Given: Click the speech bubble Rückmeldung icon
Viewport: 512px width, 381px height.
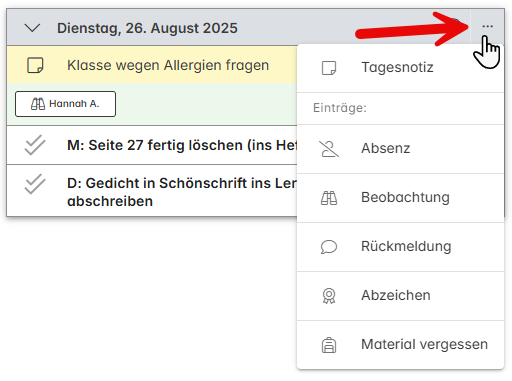Looking at the screenshot, I should (329, 247).
